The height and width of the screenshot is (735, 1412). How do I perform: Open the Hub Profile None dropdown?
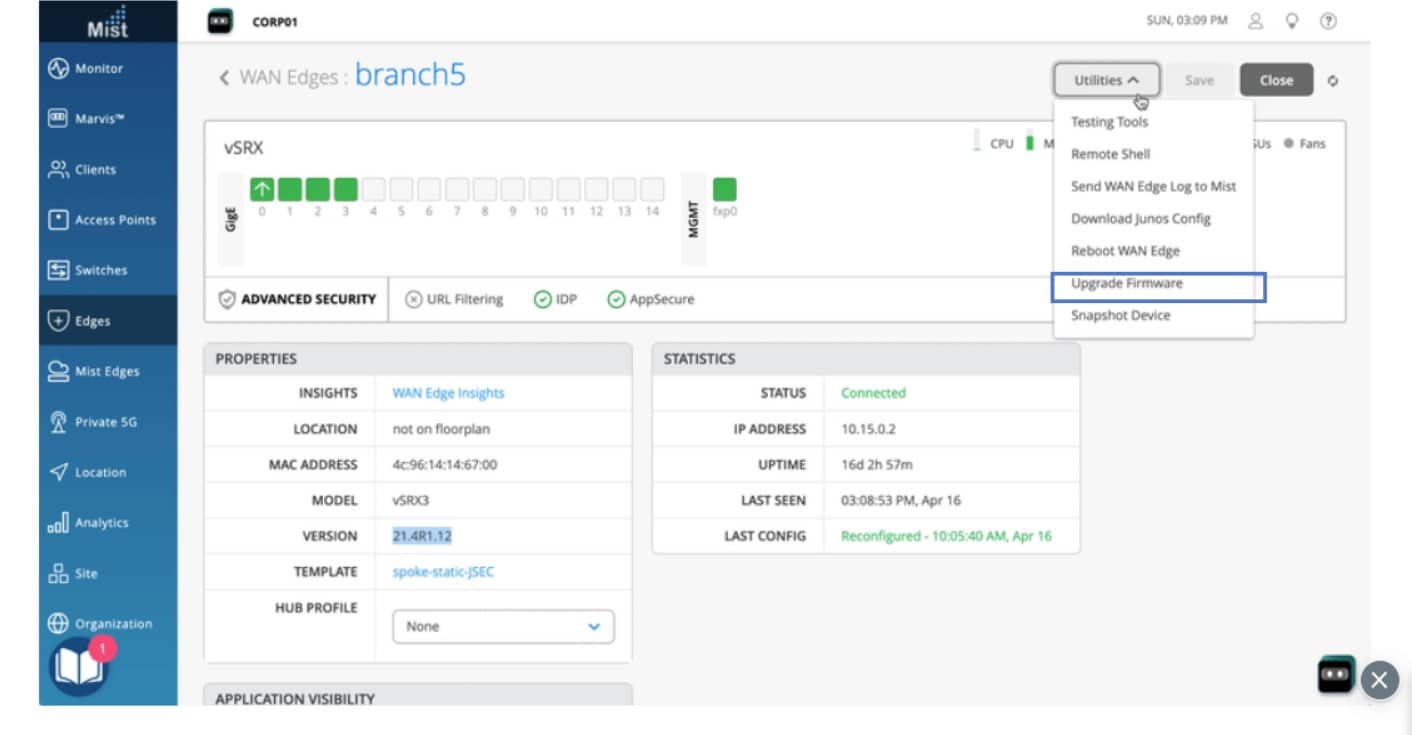click(503, 627)
